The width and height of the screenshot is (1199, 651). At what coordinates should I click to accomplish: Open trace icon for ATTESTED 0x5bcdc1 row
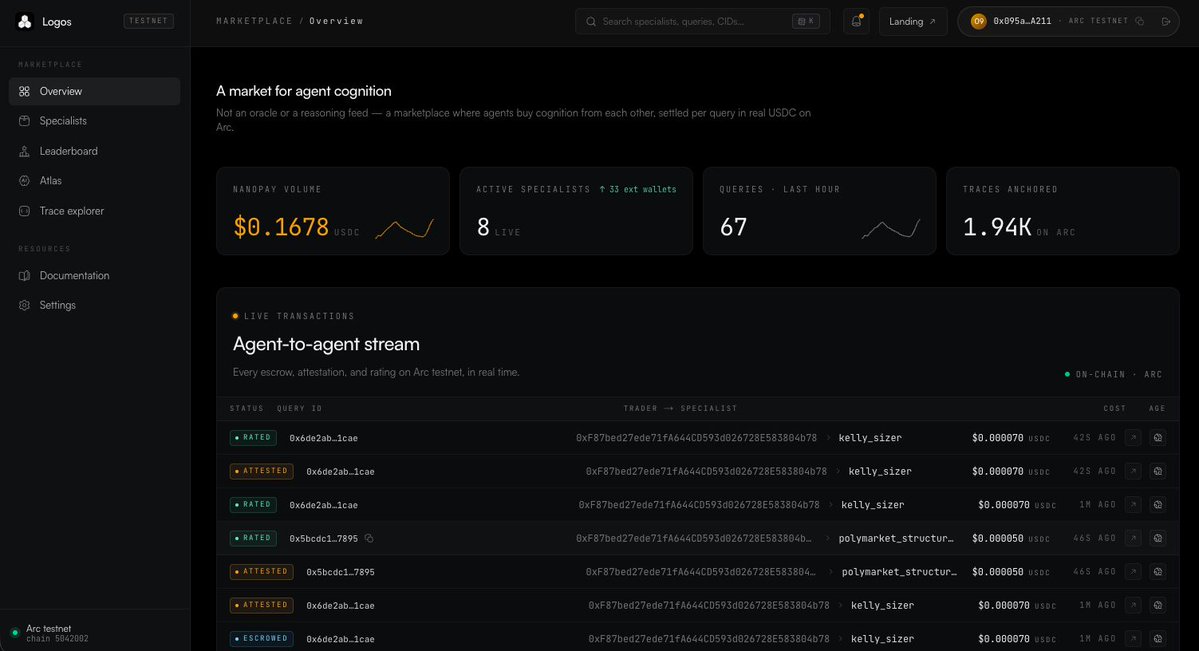pyautogui.click(x=1158, y=571)
